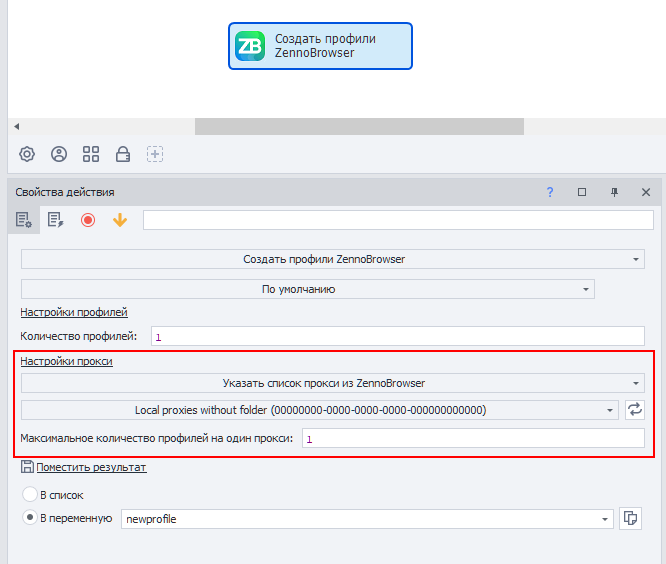Screen dimensions: 666x564
Task: Click the dashed add-block plus icon
Action: click(x=155, y=154)
